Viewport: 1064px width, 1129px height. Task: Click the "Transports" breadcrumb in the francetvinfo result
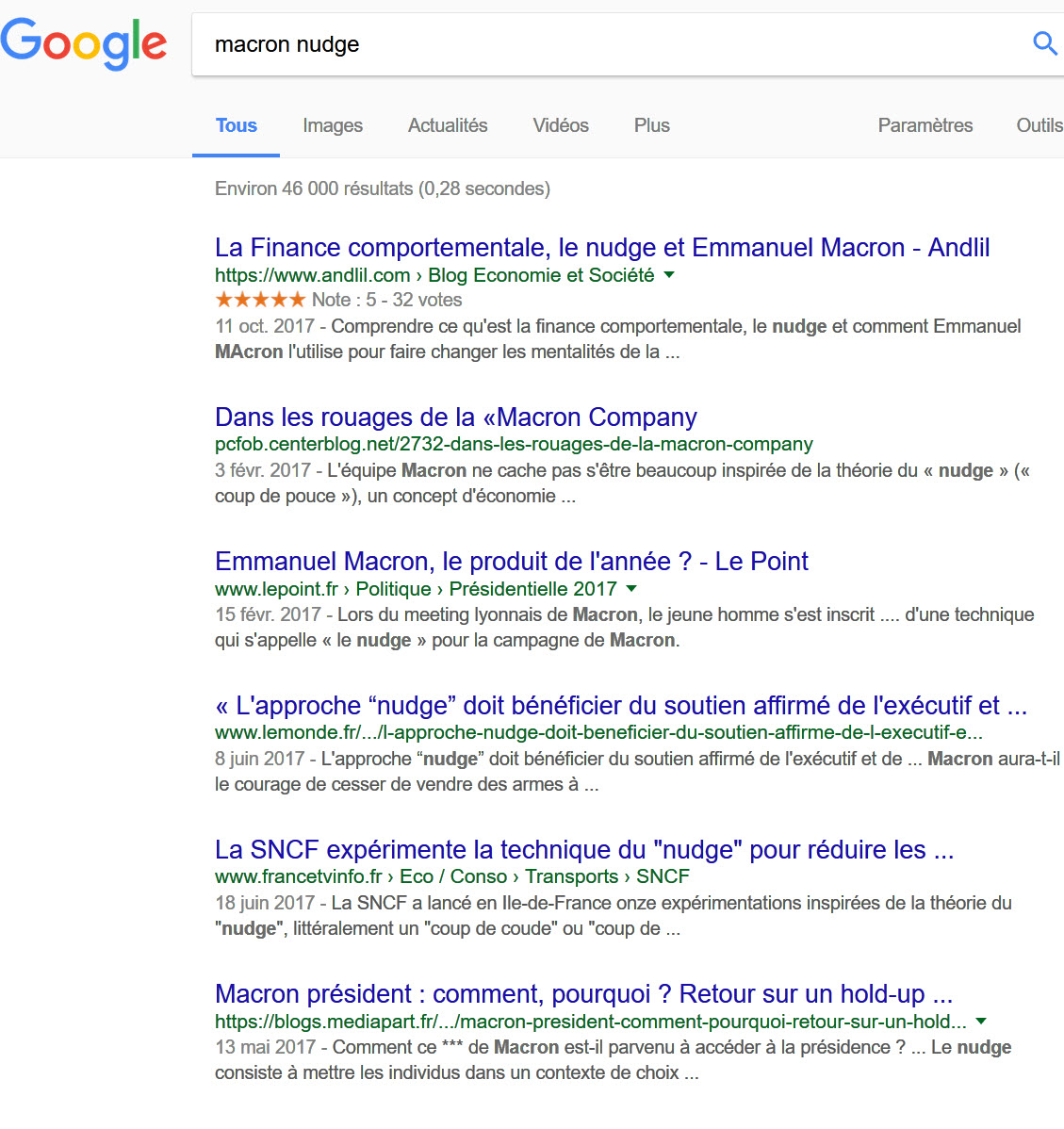tap(572, 877)
